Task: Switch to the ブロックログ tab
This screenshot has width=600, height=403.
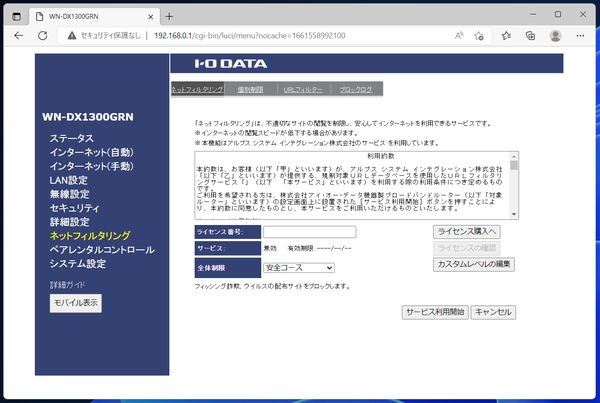Action: pos(356,89)
